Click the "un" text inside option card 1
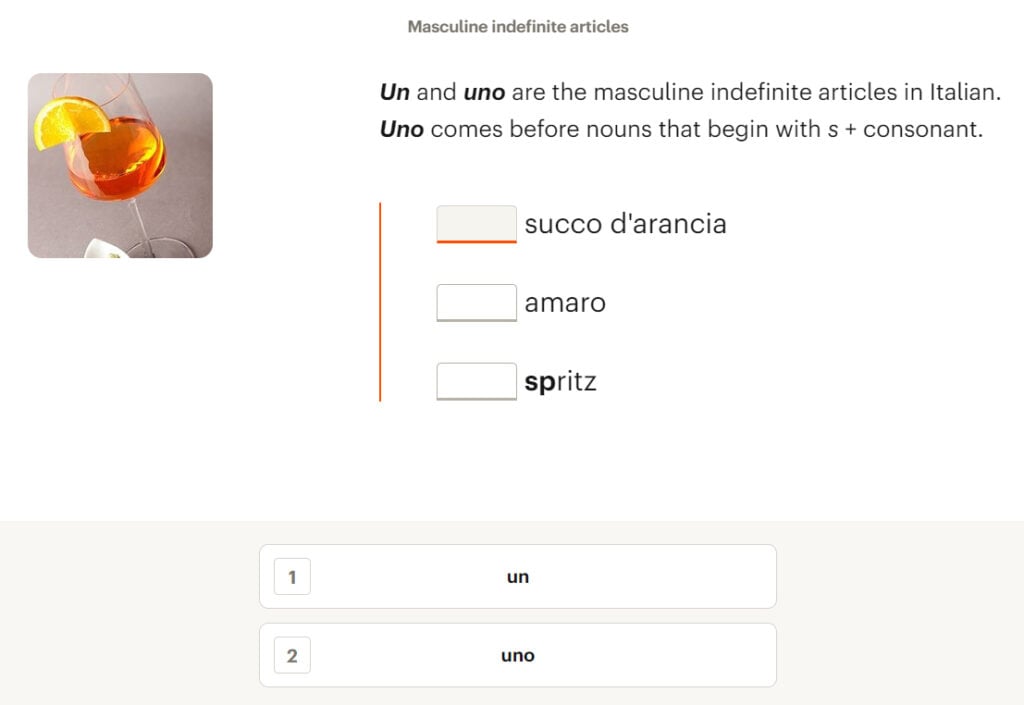This screenshot has height=705, width=1024. [518, 576]
